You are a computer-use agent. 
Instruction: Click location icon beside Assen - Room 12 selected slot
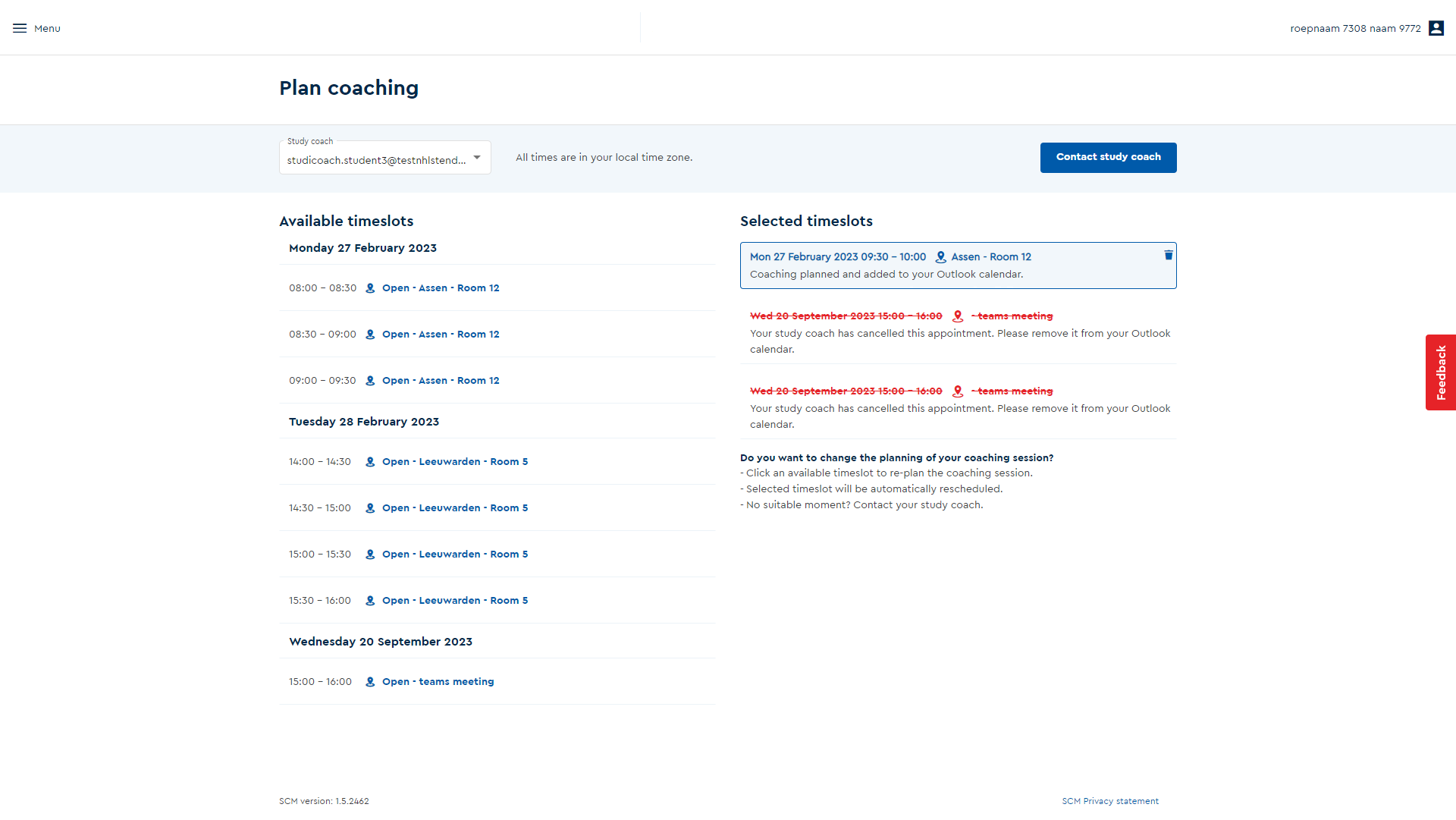pos(940,257)
